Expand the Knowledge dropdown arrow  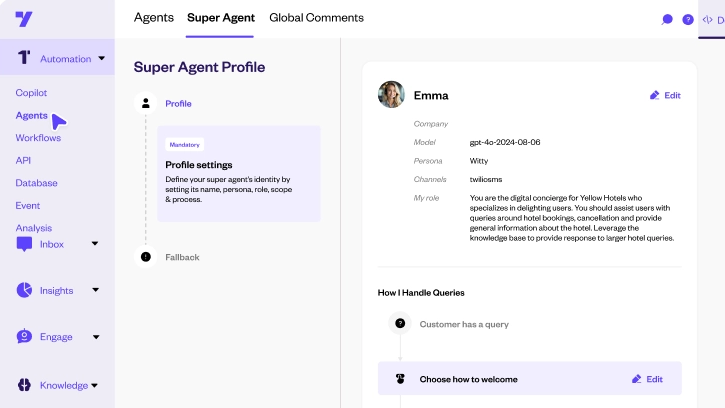click(x=94, y=385)
